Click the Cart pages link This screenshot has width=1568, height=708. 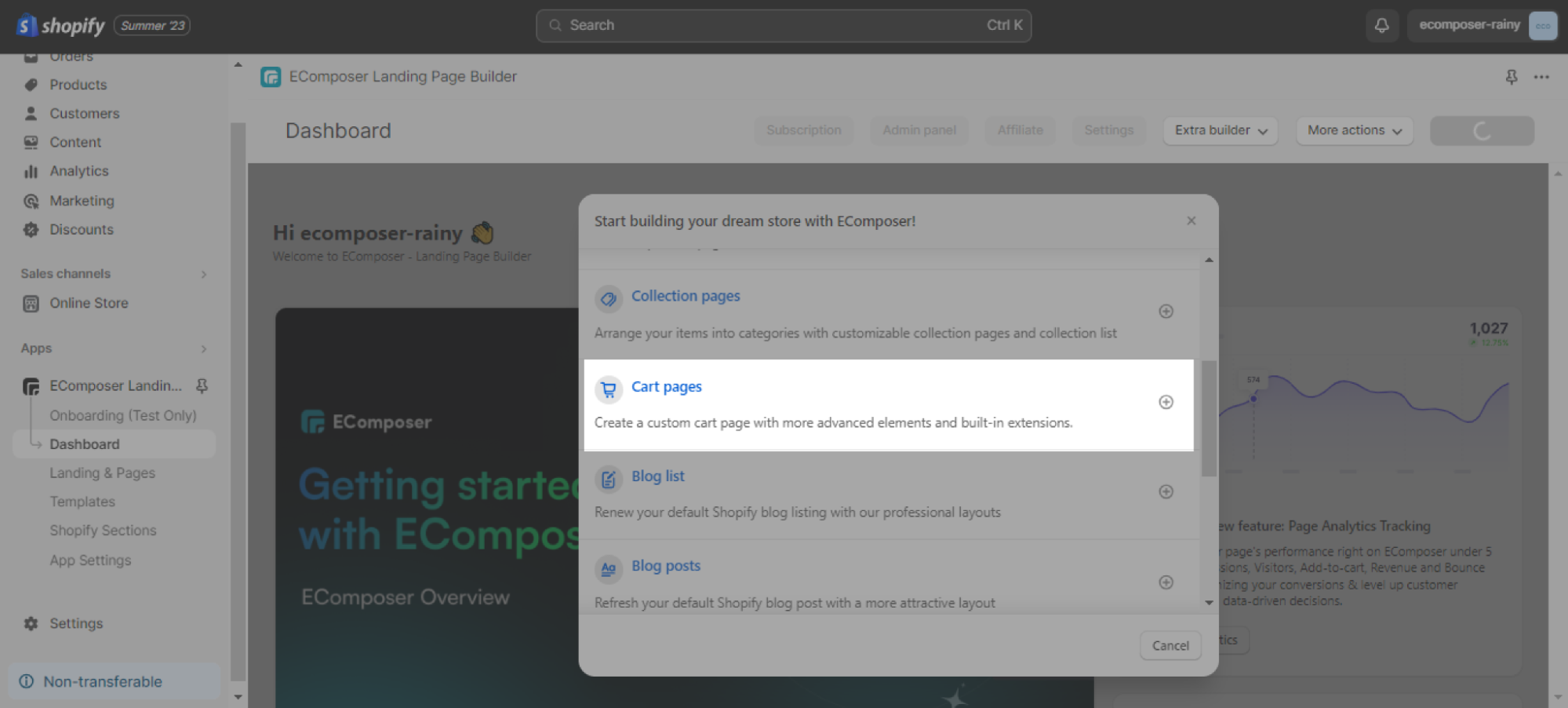point(666,387)
